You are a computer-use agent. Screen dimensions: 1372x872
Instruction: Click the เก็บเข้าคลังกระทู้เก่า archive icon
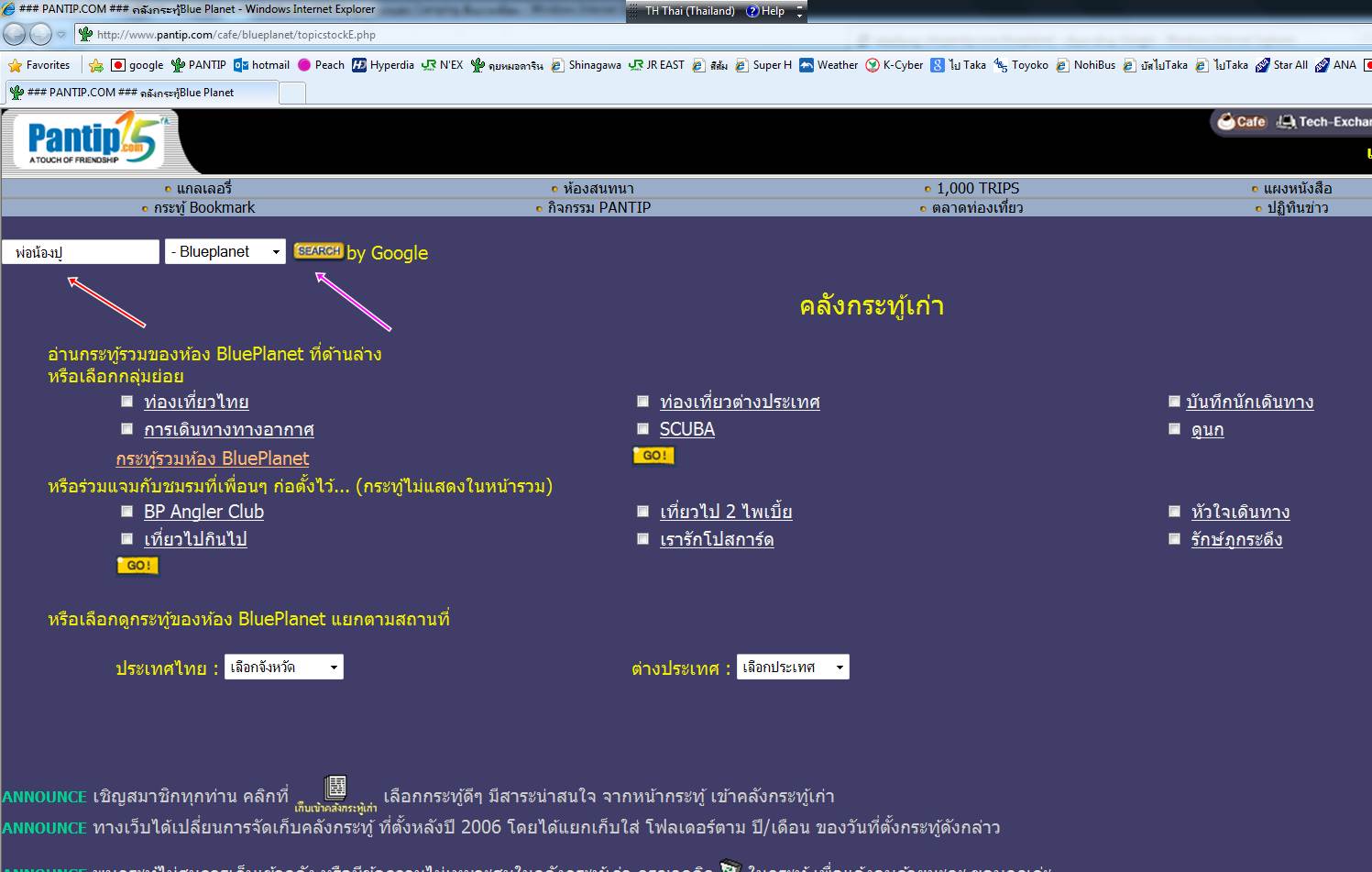tap(335, 794)
